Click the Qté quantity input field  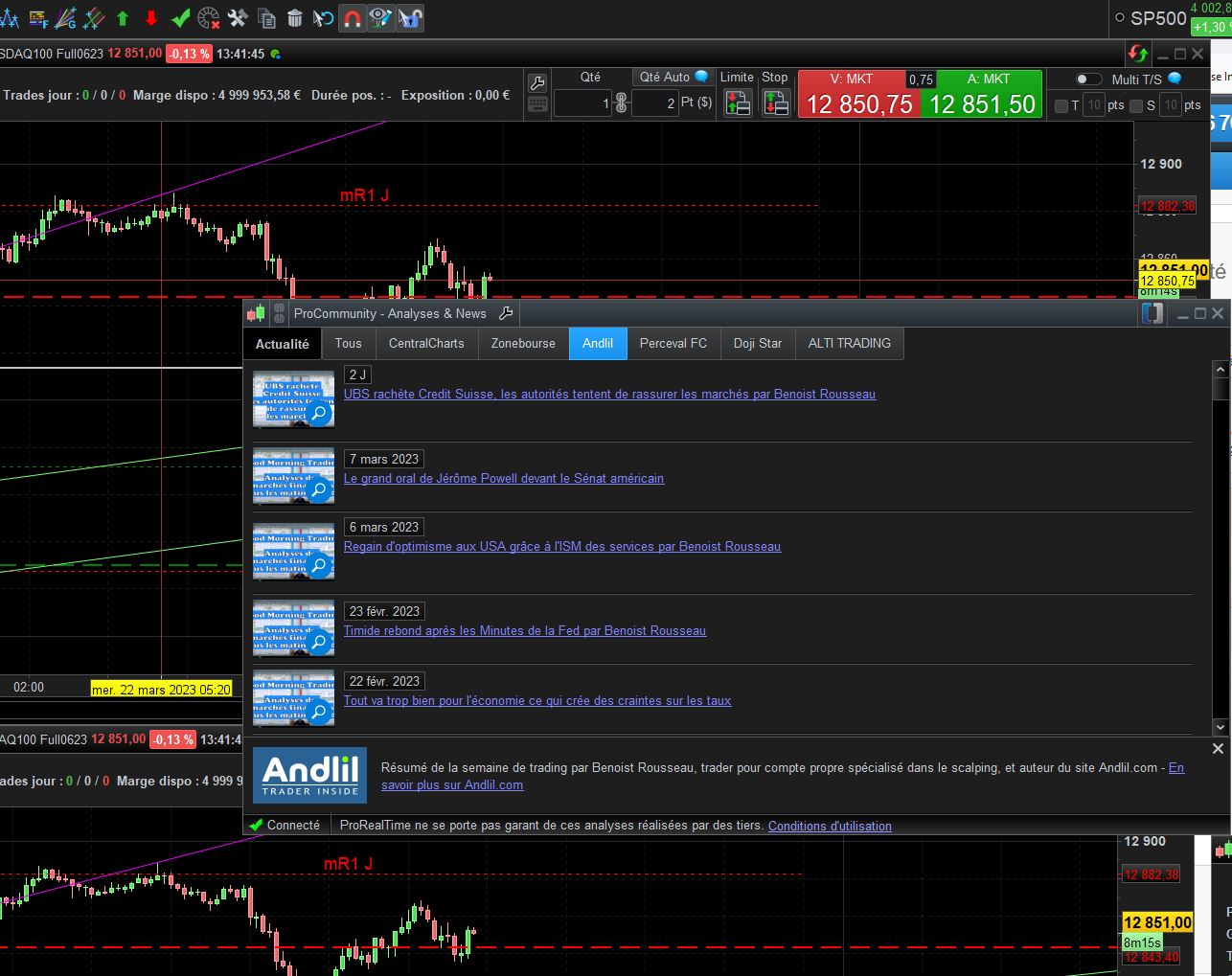(x=582, y=102)
